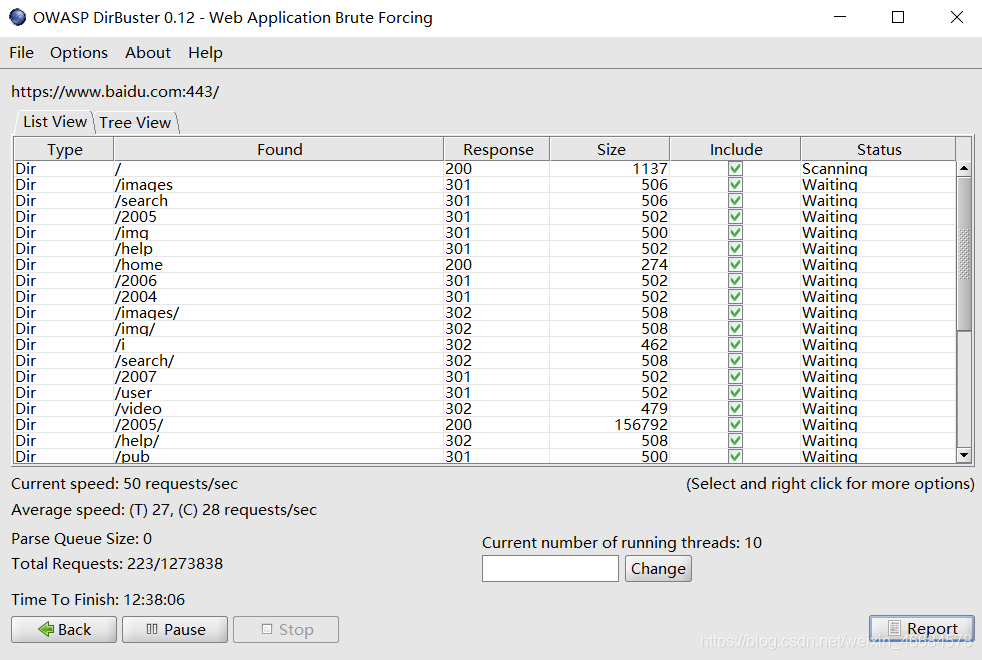Click the scrollbar up arrow of results table

964,168
